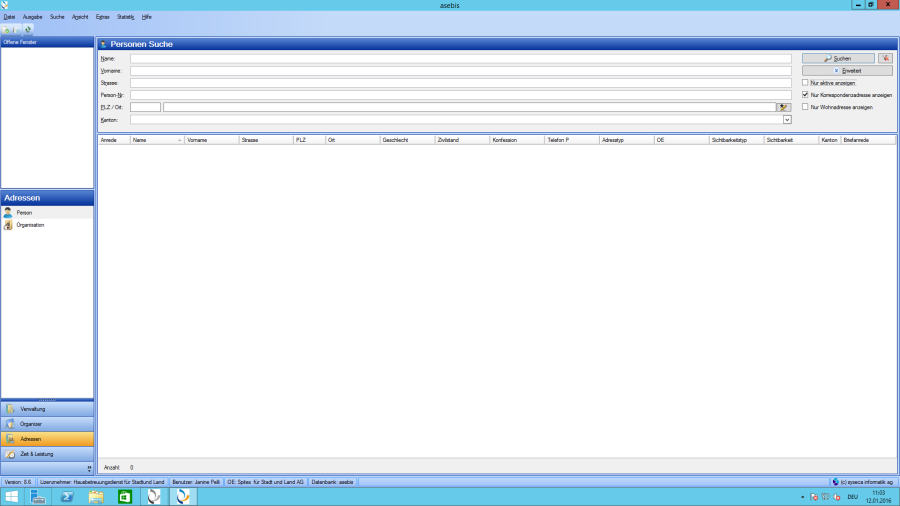Click into the Person-Nr input field
Image resolution: width=900 pixels, height=506 pixels.
point(460,95)
